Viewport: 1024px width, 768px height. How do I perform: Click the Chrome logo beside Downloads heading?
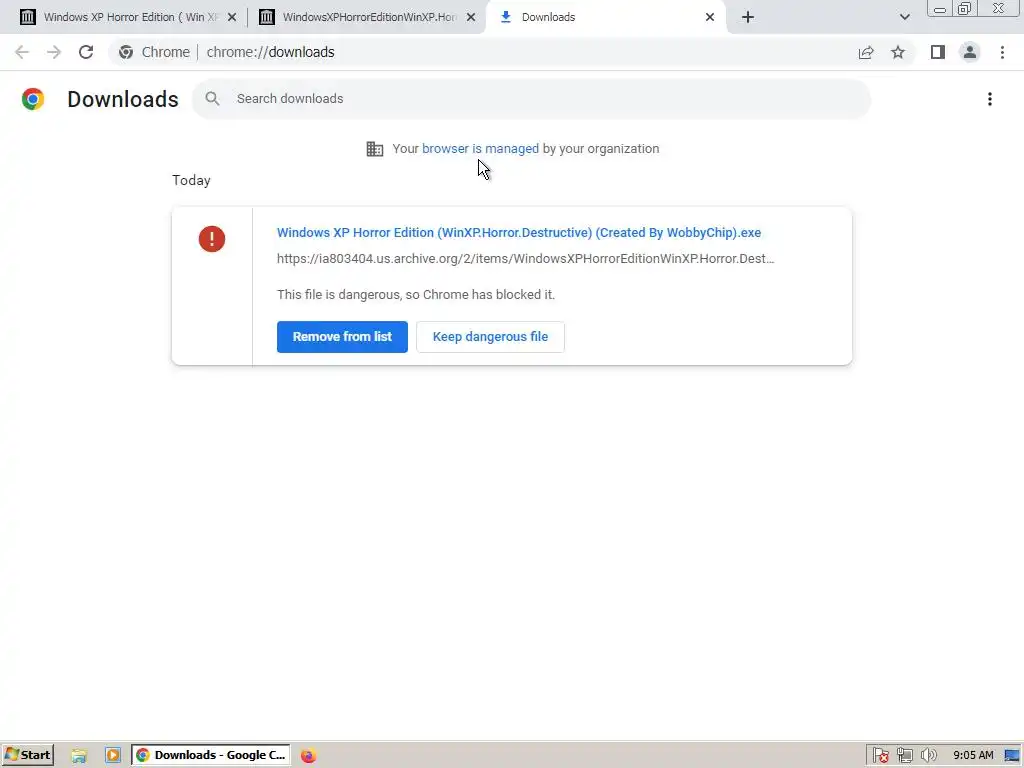33,99
